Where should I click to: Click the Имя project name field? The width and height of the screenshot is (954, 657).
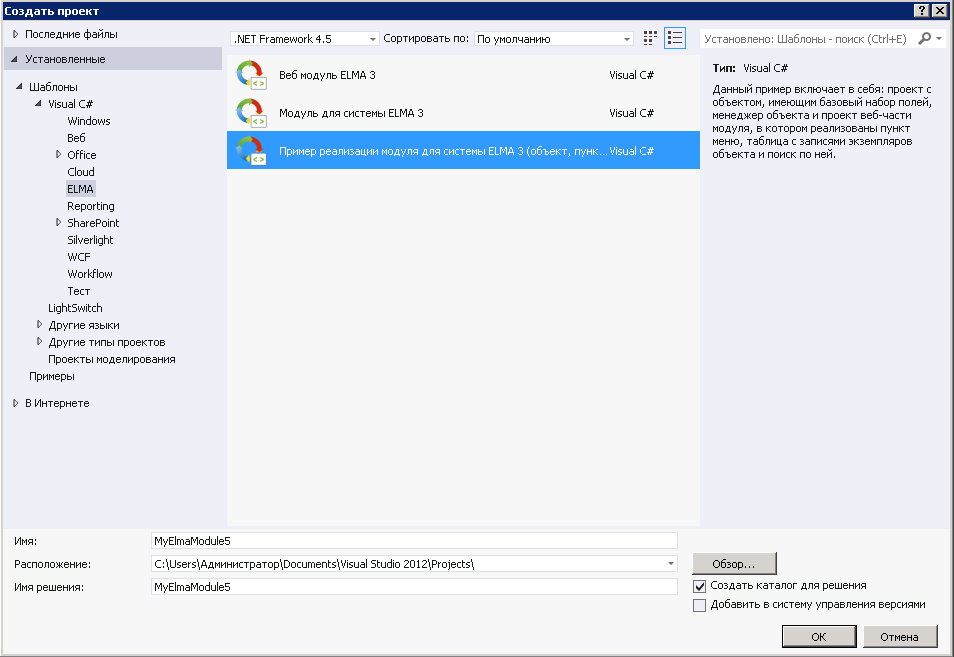[413, 541]
